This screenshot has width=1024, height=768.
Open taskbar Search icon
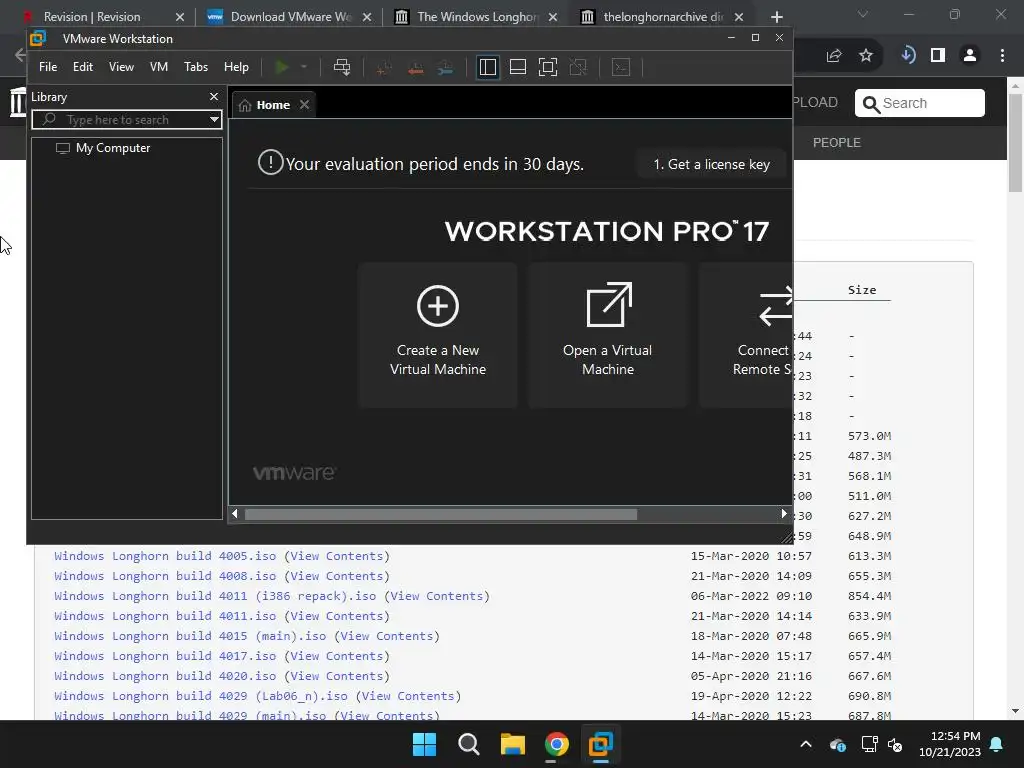pos(469,744)
